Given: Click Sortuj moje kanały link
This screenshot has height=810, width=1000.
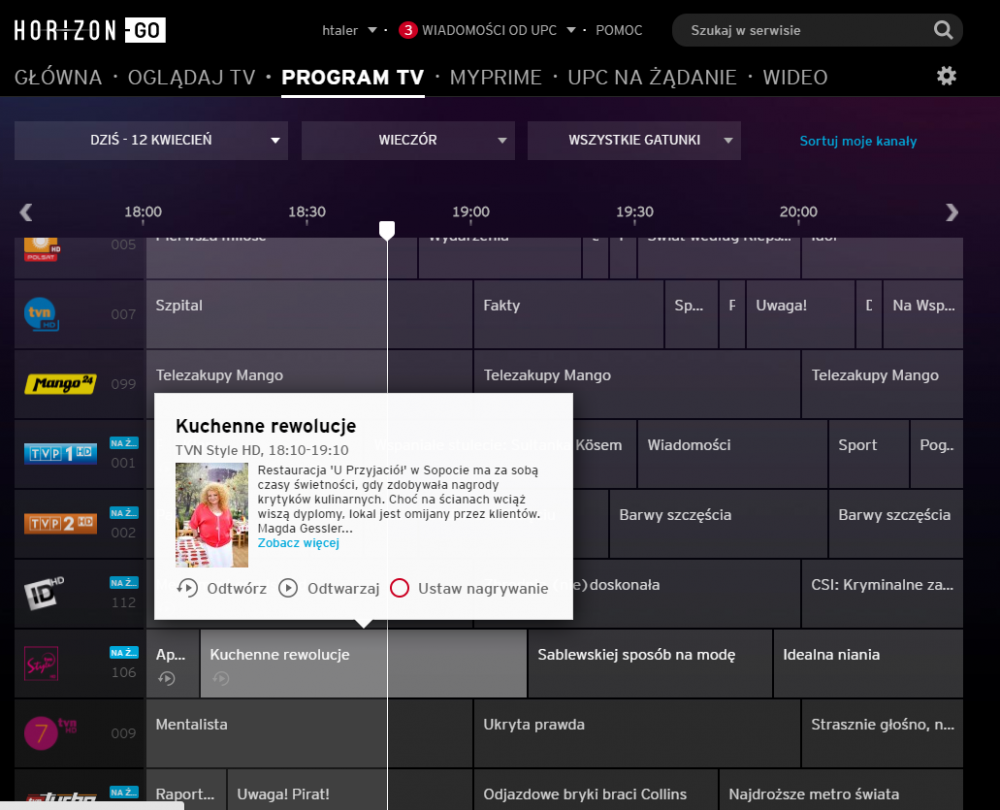Looking at the screenshot, I should [858, 141].
